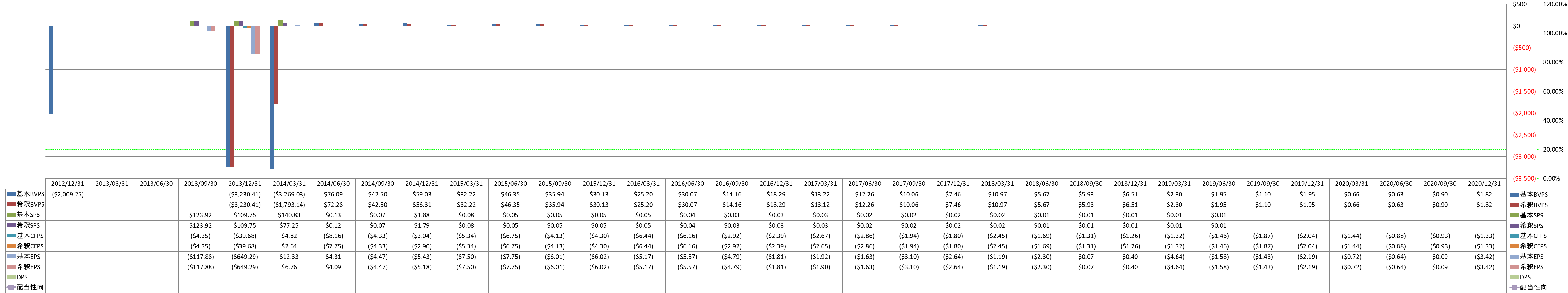Select the 基本CFPS label in the left legend
Viewport: 1568px width, 293px height.
(x=30, y=236)
